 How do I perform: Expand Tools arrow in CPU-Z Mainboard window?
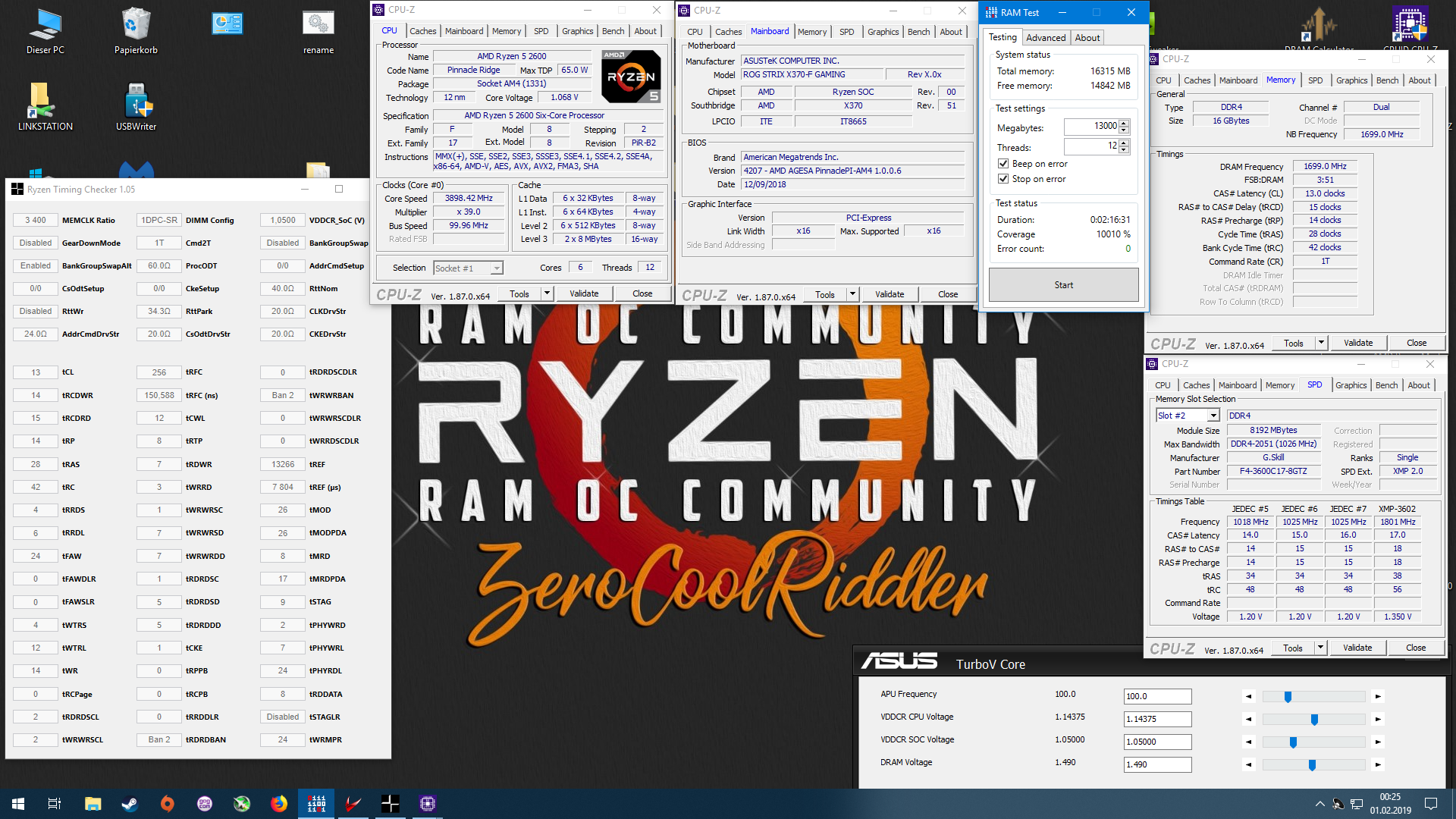[852, 294]
